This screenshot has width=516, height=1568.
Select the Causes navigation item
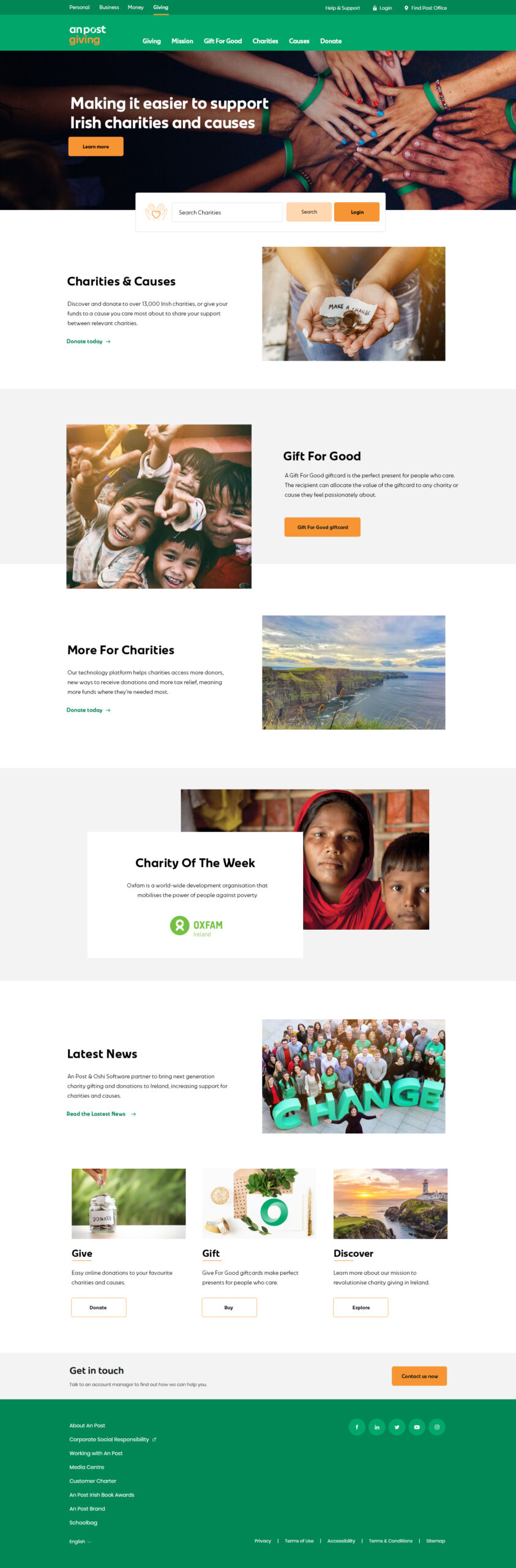[x=299, y=41]
